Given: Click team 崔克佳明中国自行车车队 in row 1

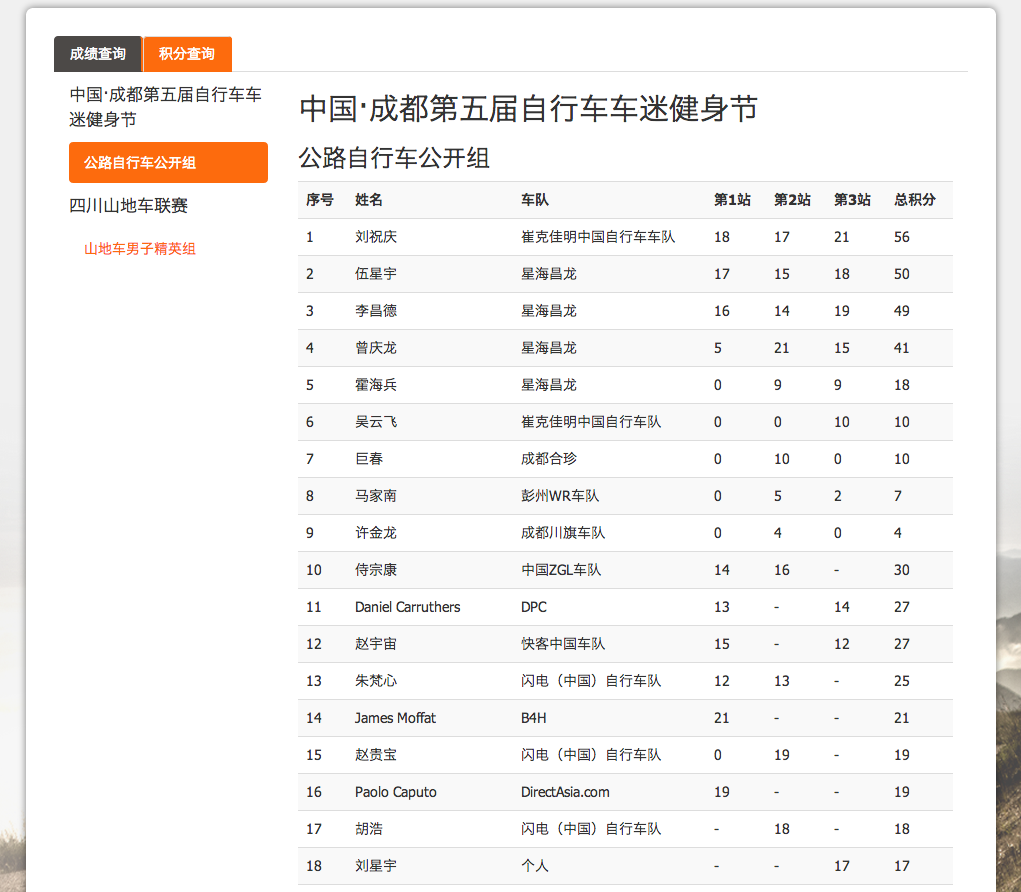Looking at the screenshot, I should pyautogui.click(x=598, y=237).
